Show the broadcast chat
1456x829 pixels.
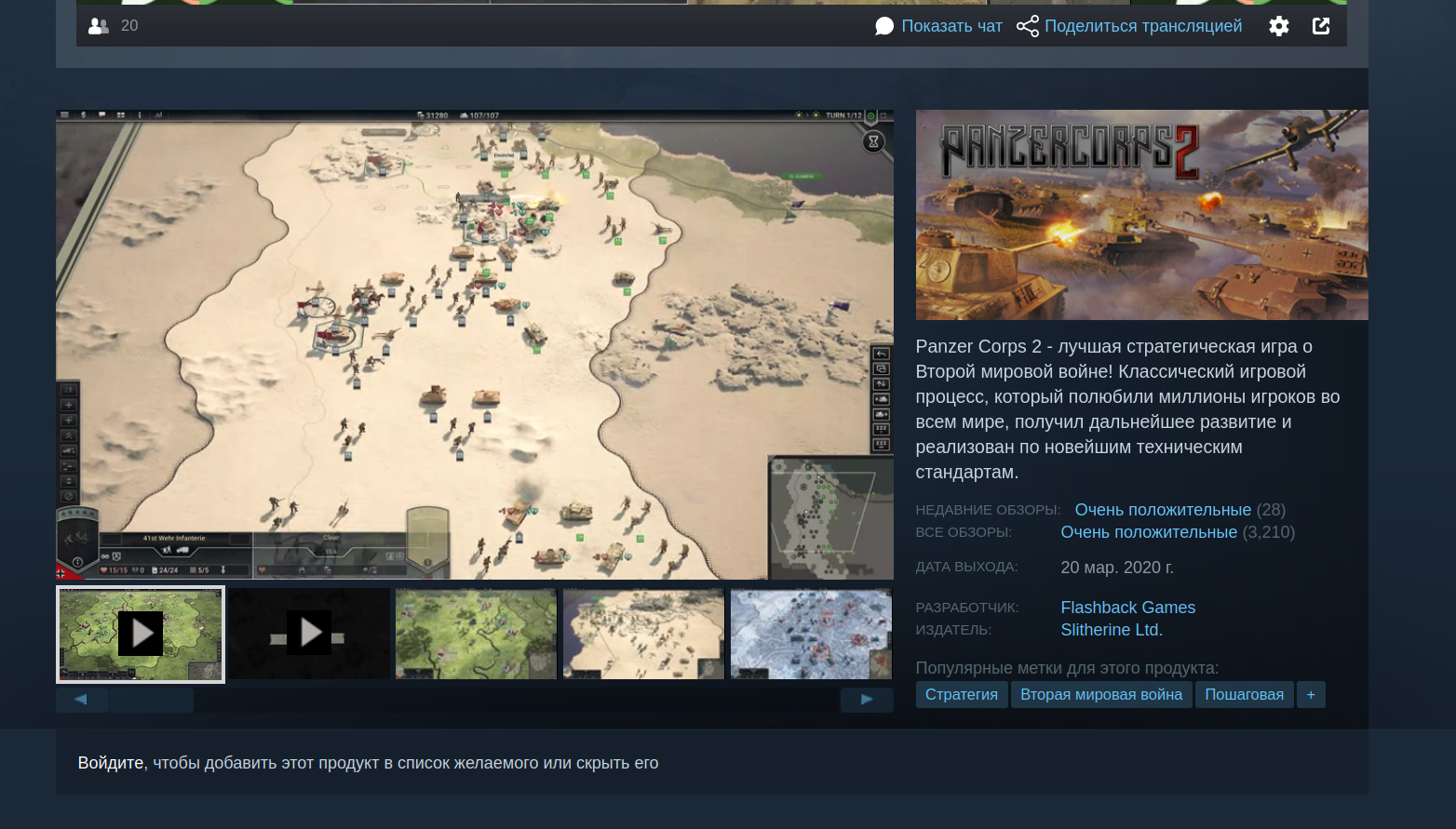(x=951, y=26)
